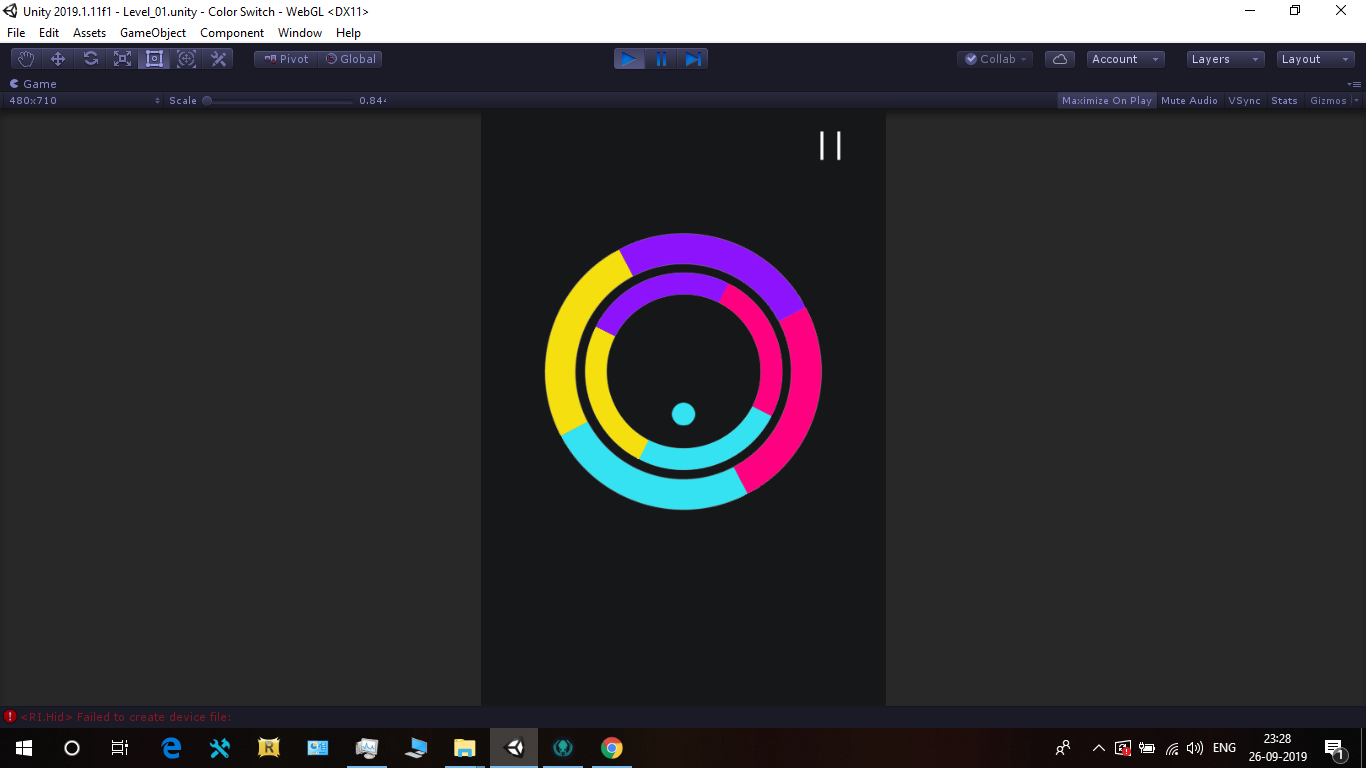Advance one frame with the Step button
This screenshot has width=1366, height=768.
[x=693, y=59]
